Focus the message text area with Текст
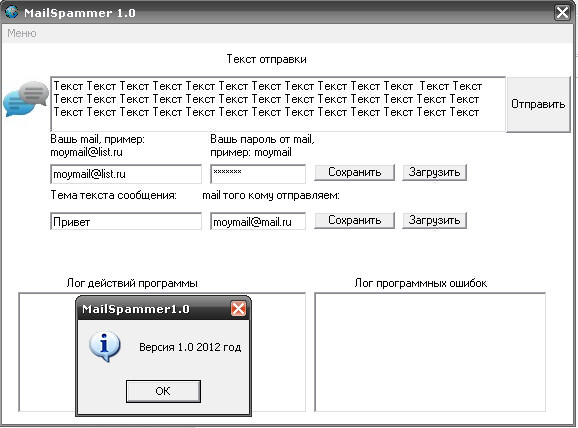The image size is (578, 428). point(278,104)
